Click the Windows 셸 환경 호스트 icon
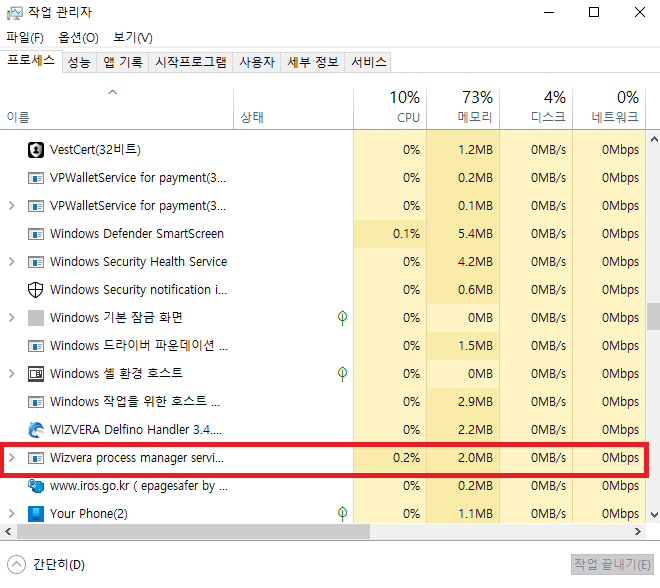This screenshot has width=660, height=588. click(36, 374)
